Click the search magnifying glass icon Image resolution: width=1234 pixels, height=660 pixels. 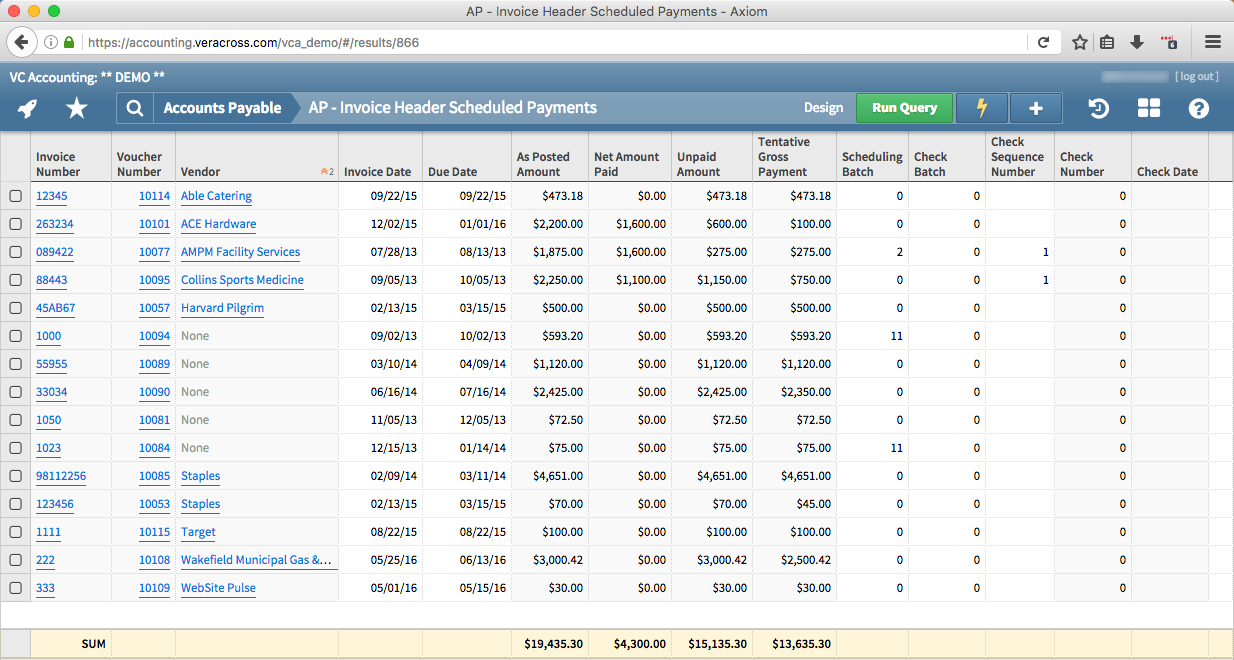click(135, 107)
